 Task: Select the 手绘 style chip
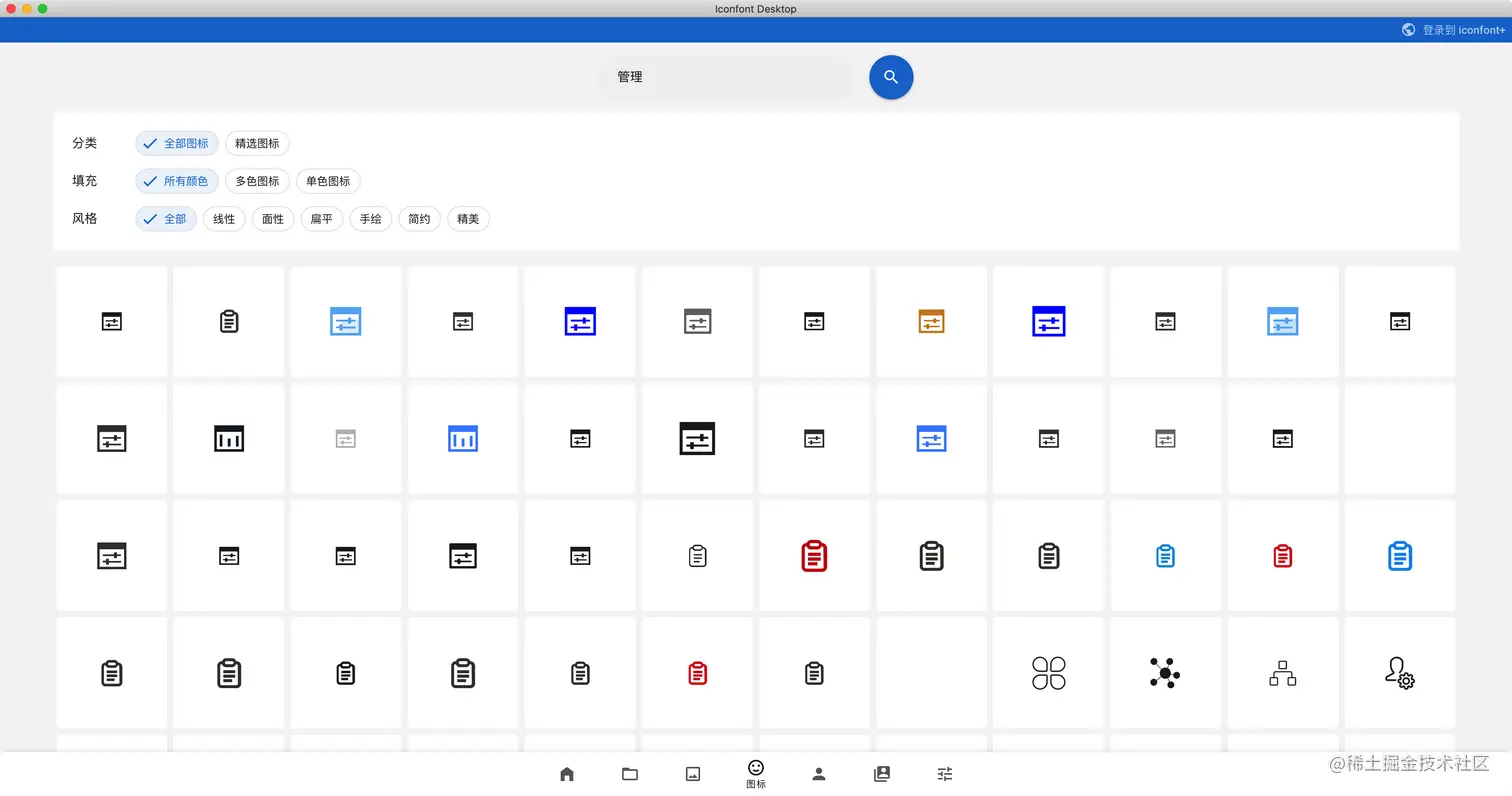pos(370,219)
